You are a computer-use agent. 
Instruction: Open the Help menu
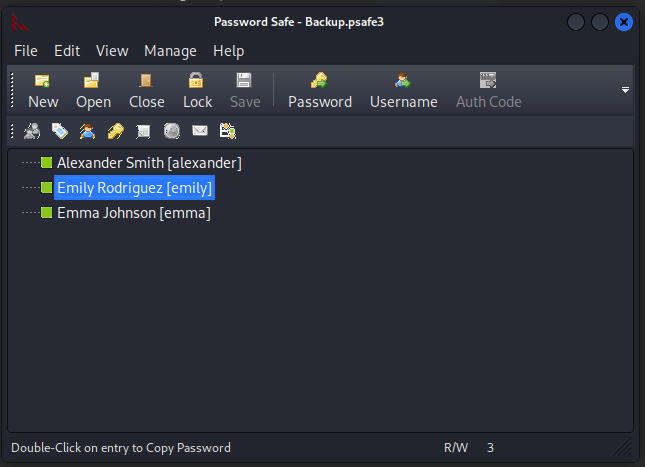(228, 51)
